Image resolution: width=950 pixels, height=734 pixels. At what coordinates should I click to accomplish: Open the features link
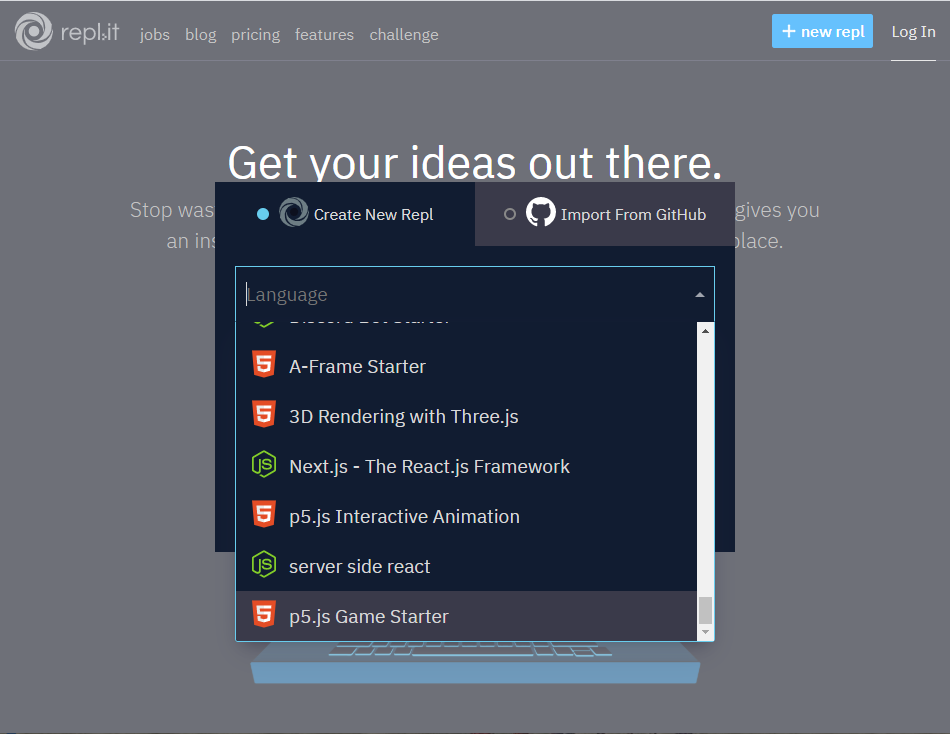coord(324,35)
